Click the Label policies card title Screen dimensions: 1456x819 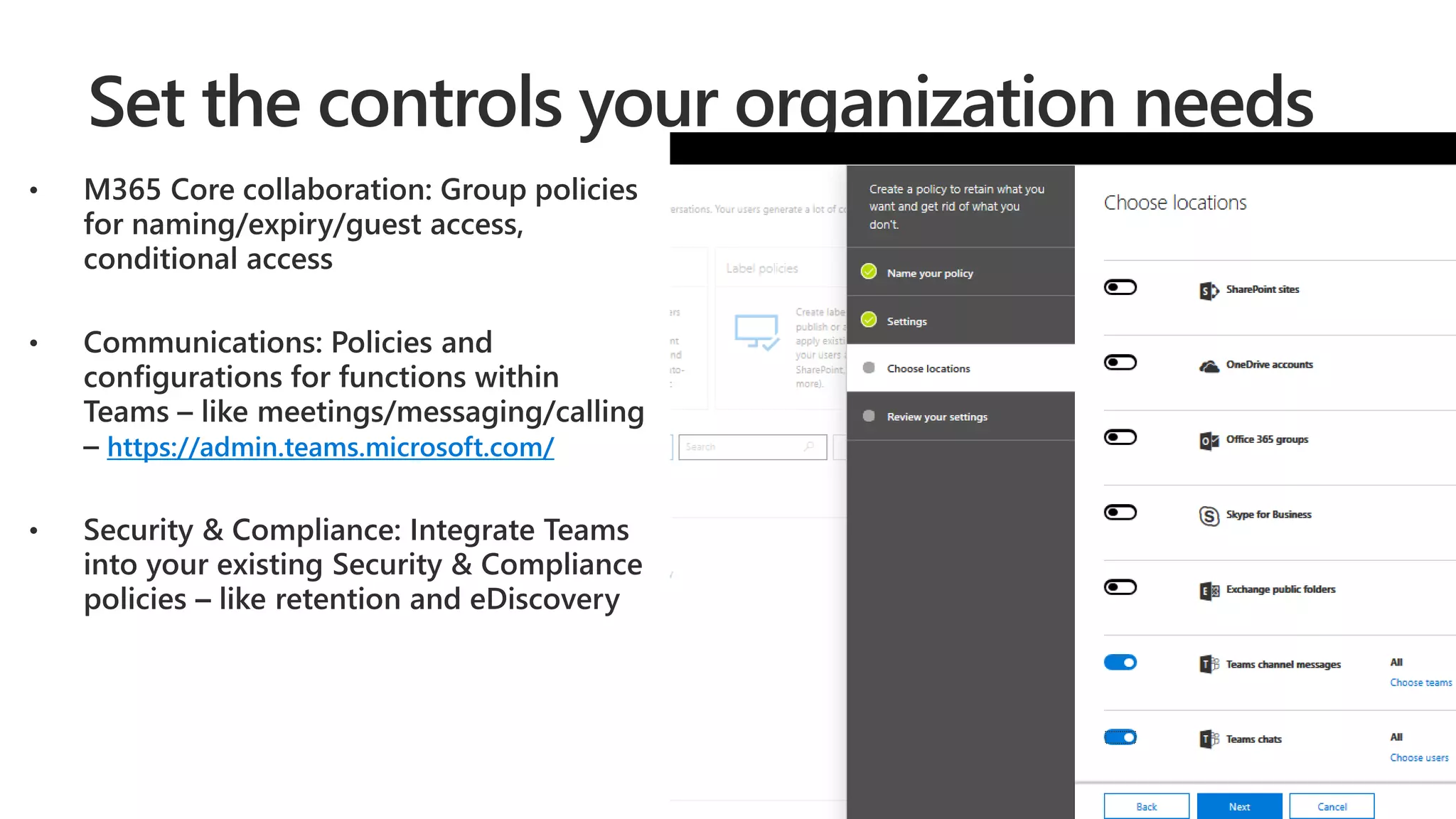pyautogui.click(x=761, y=268)
